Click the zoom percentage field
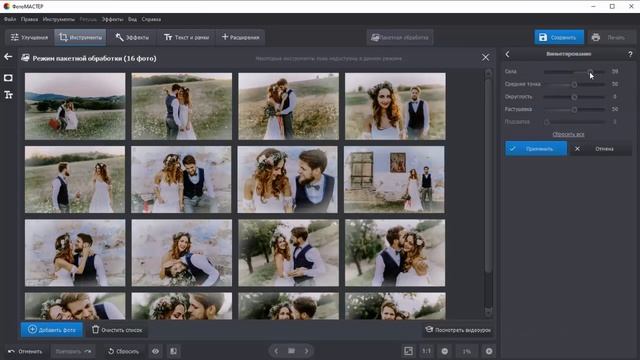Image resolution: width=640 pixels, height=360 pixels. coord(467,351)
